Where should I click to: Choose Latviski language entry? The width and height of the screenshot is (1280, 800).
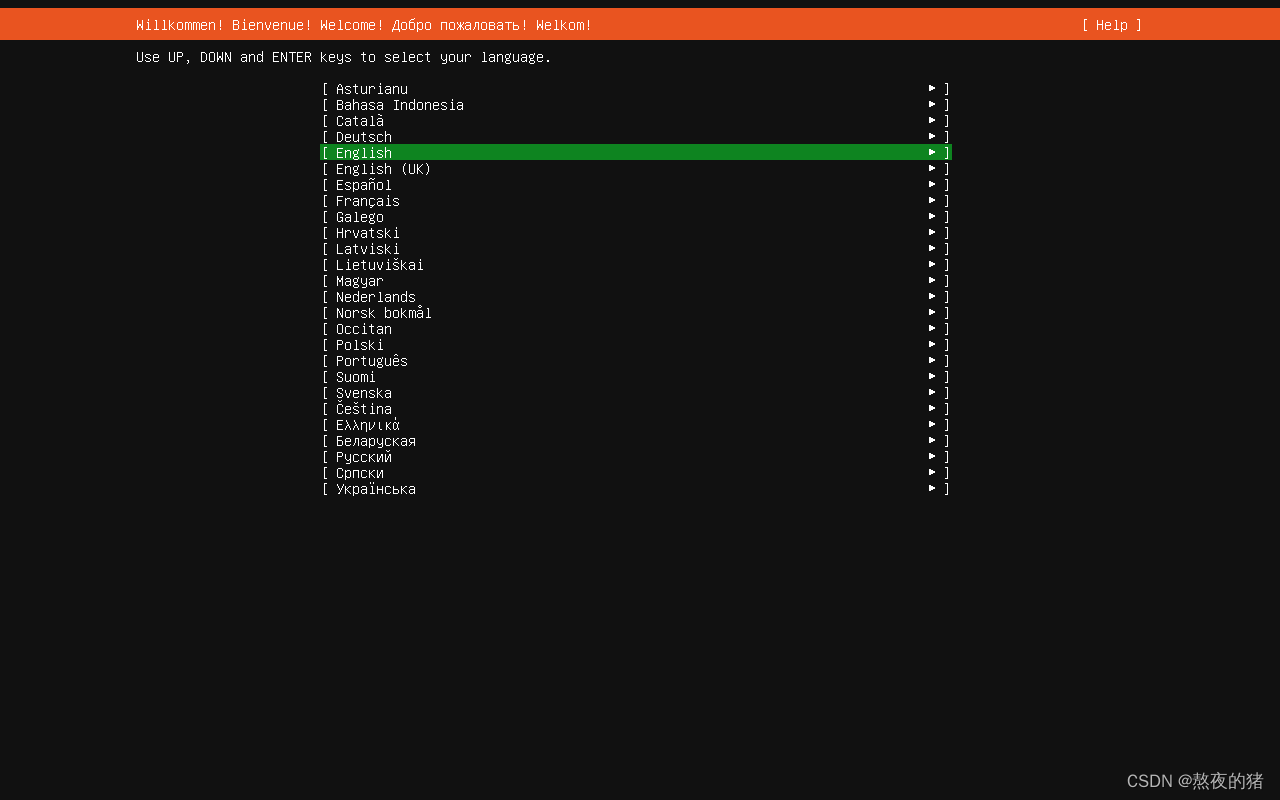coord(636,248)
